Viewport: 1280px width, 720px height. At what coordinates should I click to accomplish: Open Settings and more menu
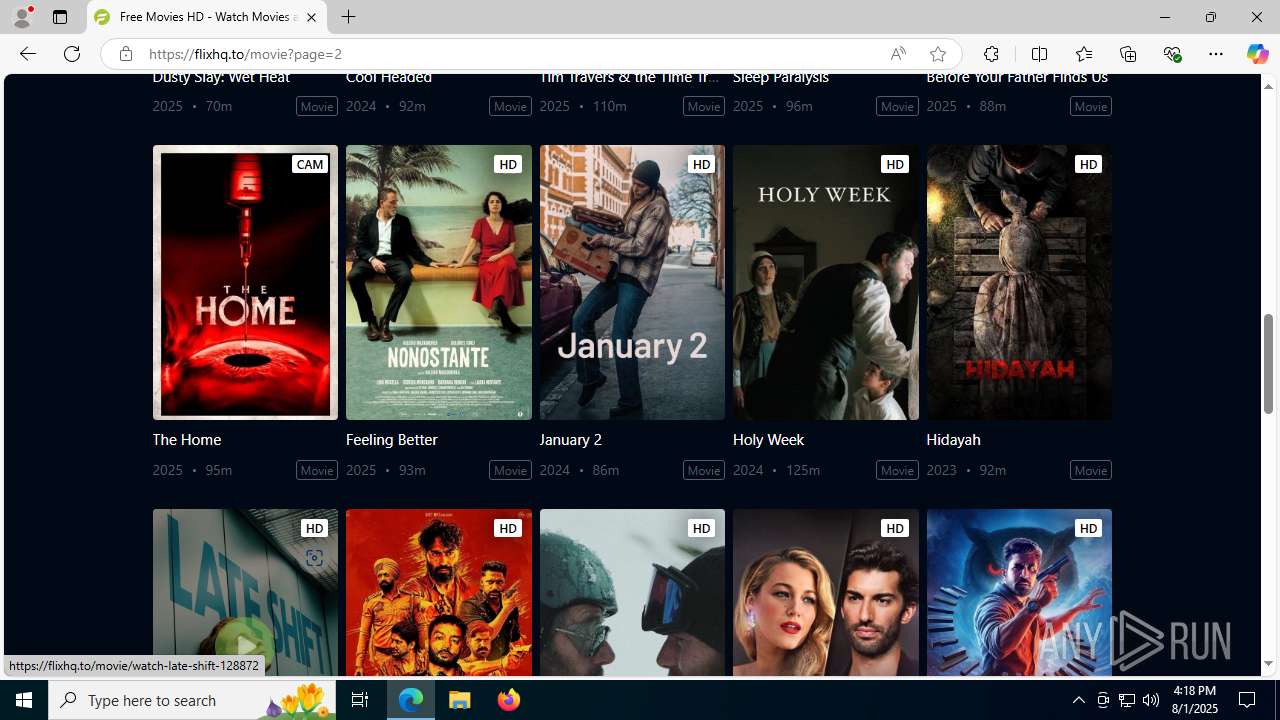[1216, 54]
